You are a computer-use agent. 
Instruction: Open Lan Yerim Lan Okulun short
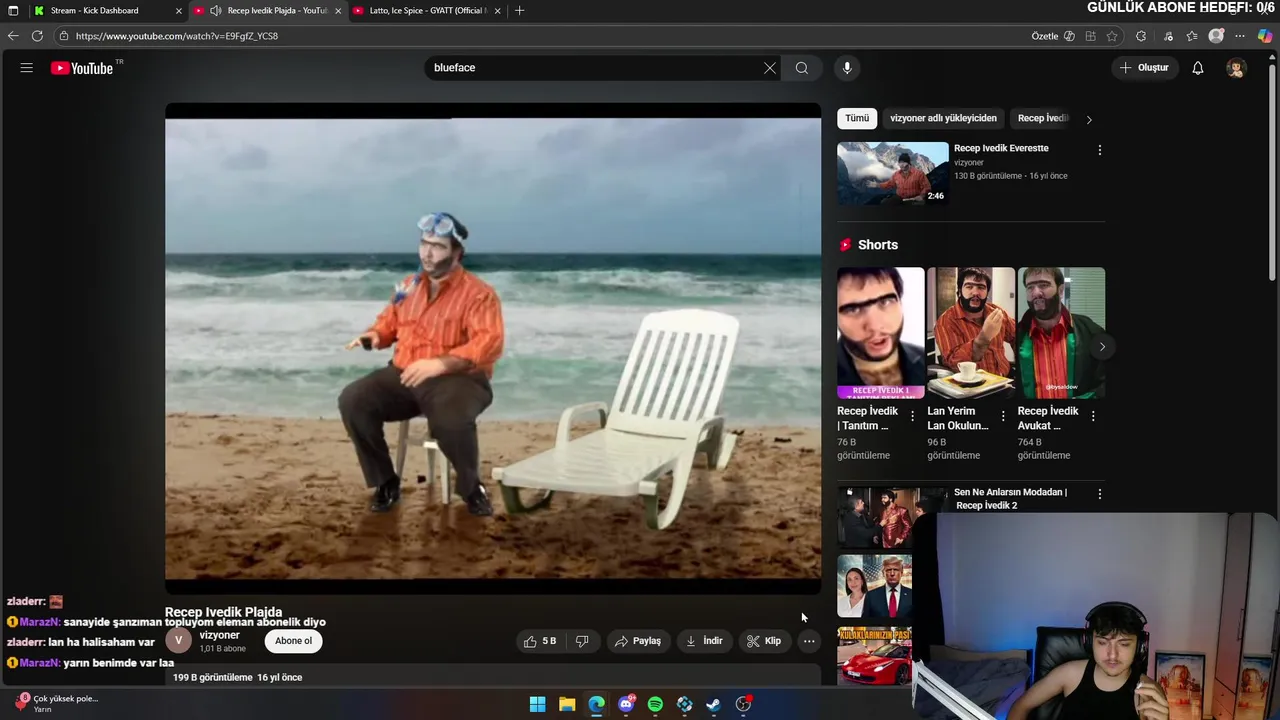[971, 333]
